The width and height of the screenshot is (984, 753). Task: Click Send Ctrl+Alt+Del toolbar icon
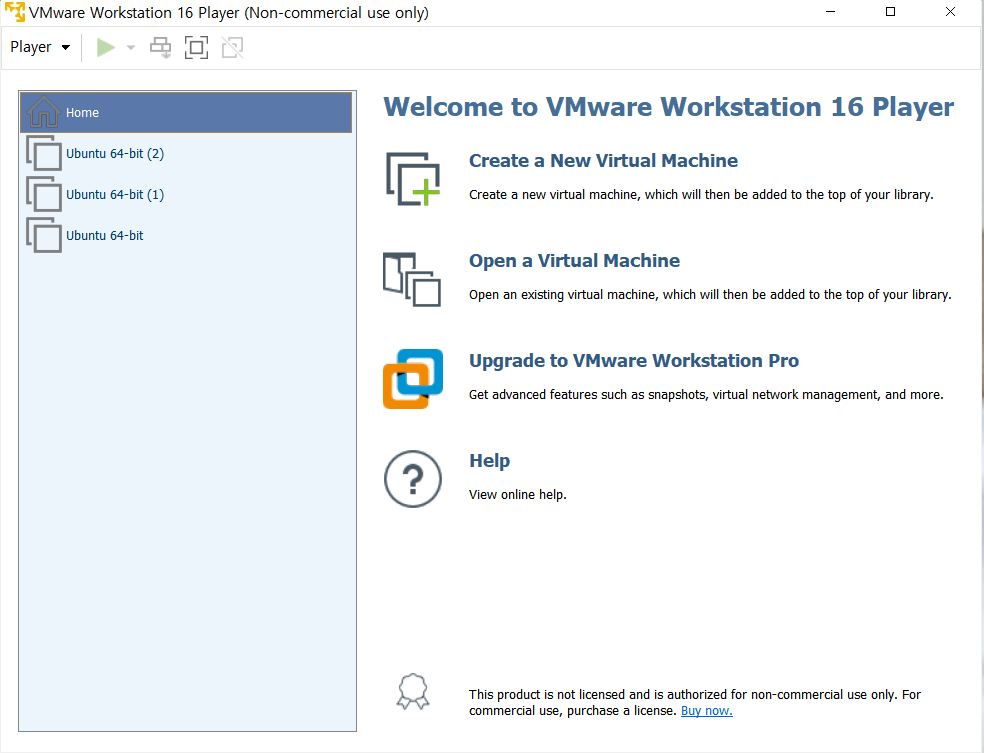point(161,48)
